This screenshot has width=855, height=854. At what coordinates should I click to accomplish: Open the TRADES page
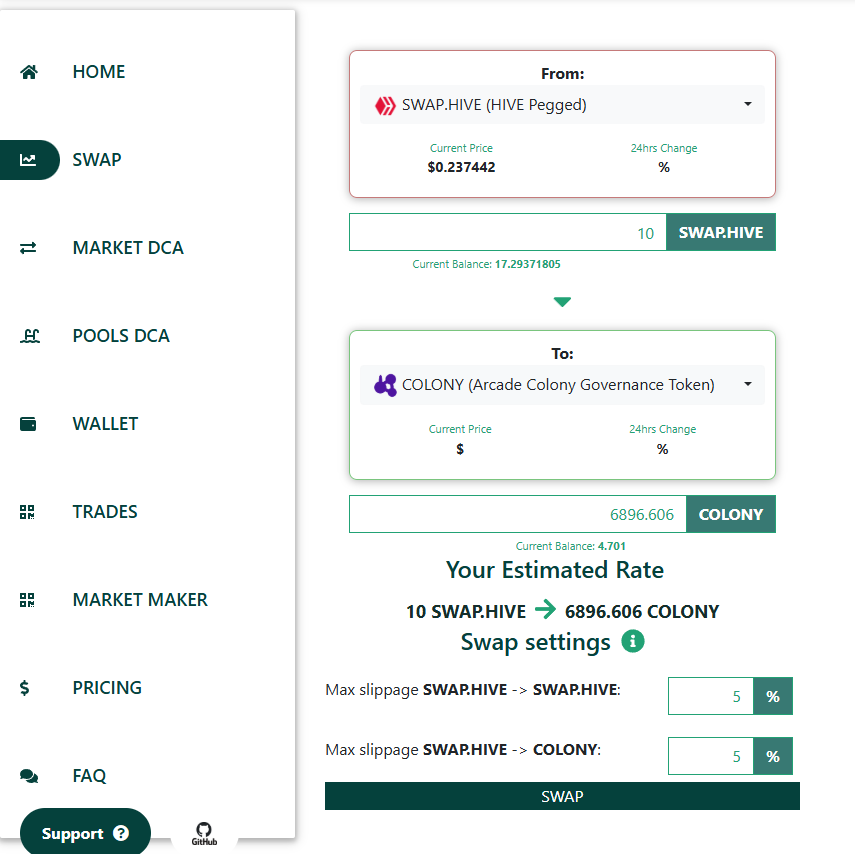point(105,512)
